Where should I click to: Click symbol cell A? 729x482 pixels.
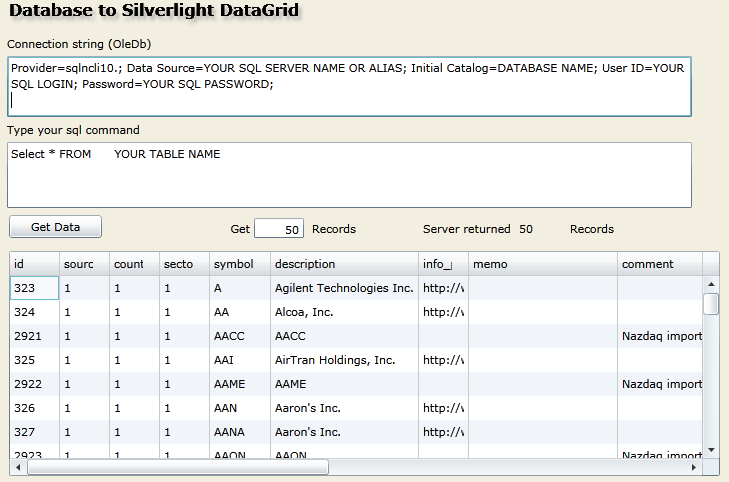tap(240, 288)
